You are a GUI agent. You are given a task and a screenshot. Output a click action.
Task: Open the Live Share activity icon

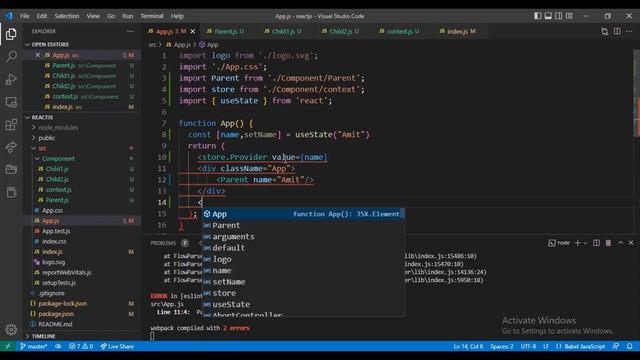tap(11, 147)
